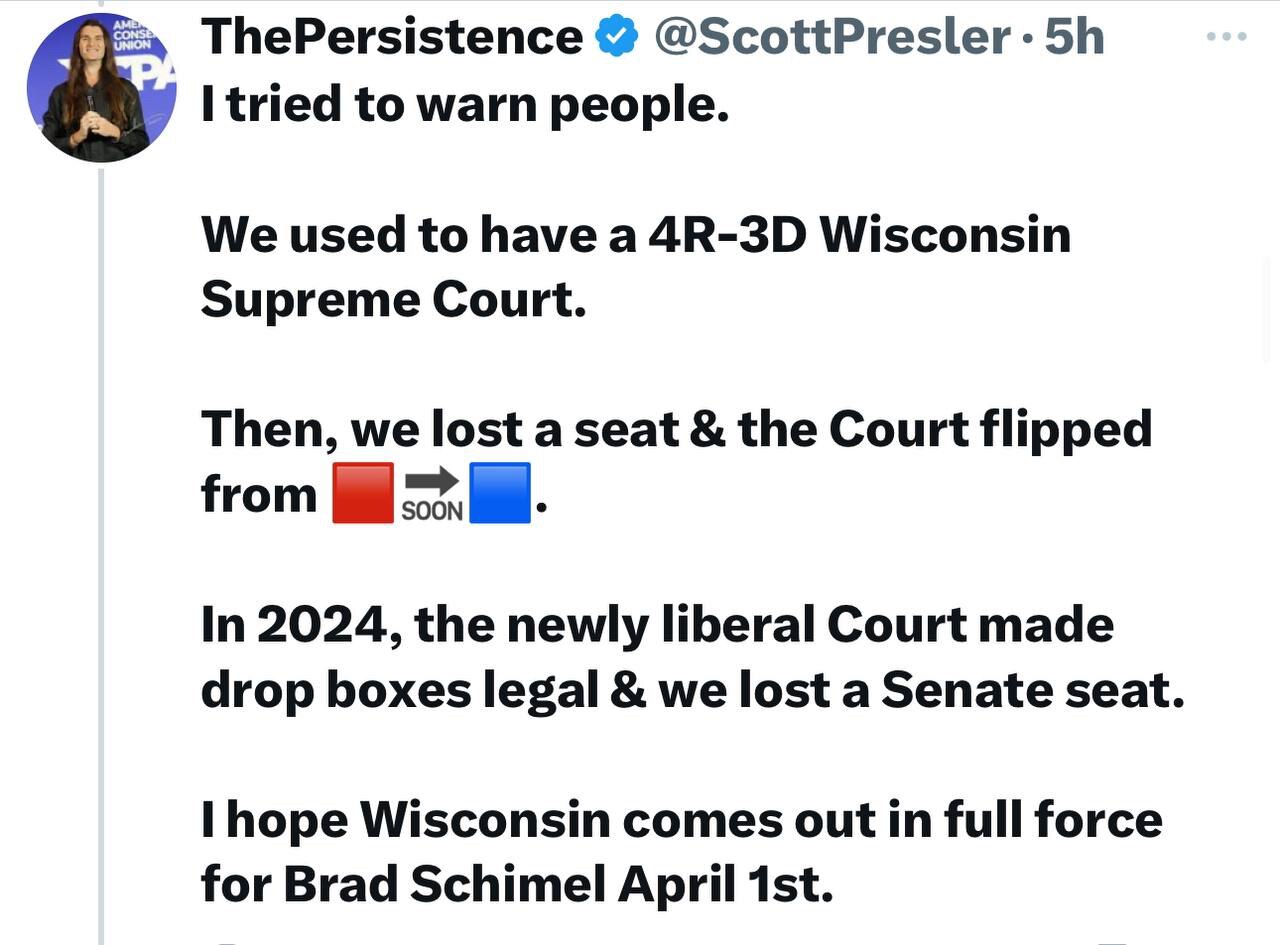The width and height of the screenshot is (1280, 945).
Task: Click ThePersistence display name
Action: click(x=390, y=36)
